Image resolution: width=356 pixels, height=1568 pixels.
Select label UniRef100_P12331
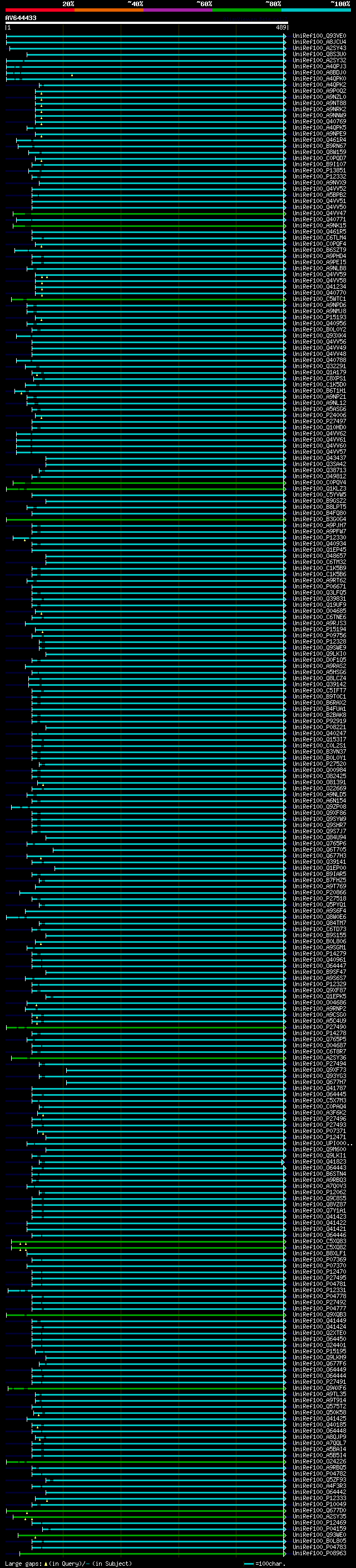[319, 1290]
